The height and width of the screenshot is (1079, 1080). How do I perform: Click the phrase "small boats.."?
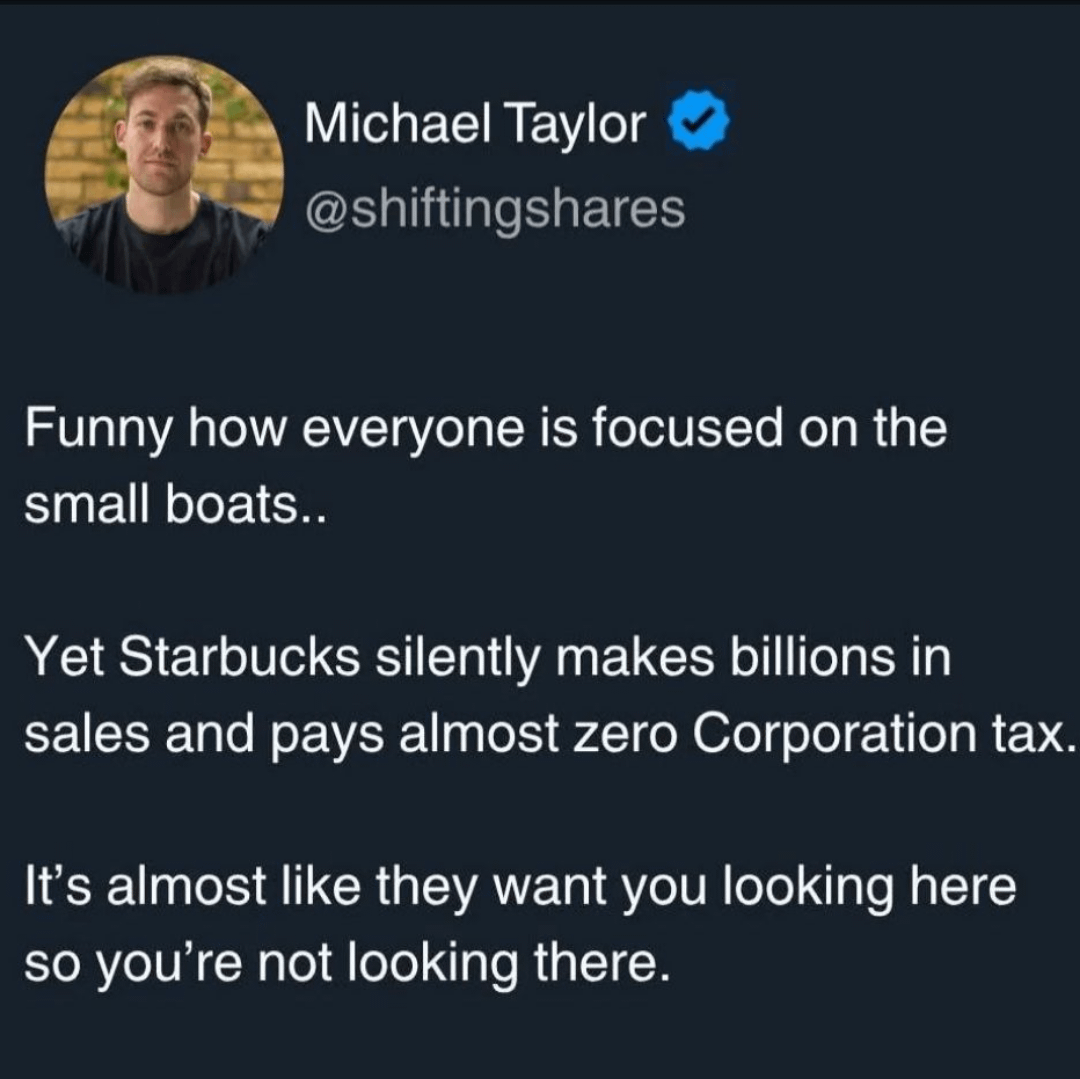click(169, 505)
